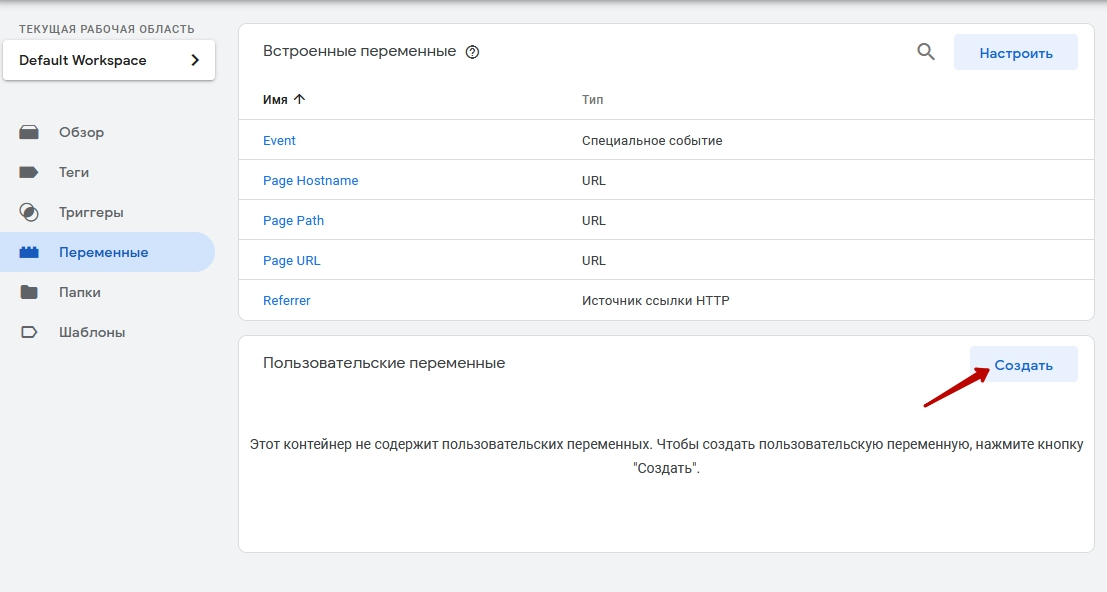Open help icon beside Встроенные переменные
The width and height of the screenshot is (1107, 592).
click(x=473, y=52)
